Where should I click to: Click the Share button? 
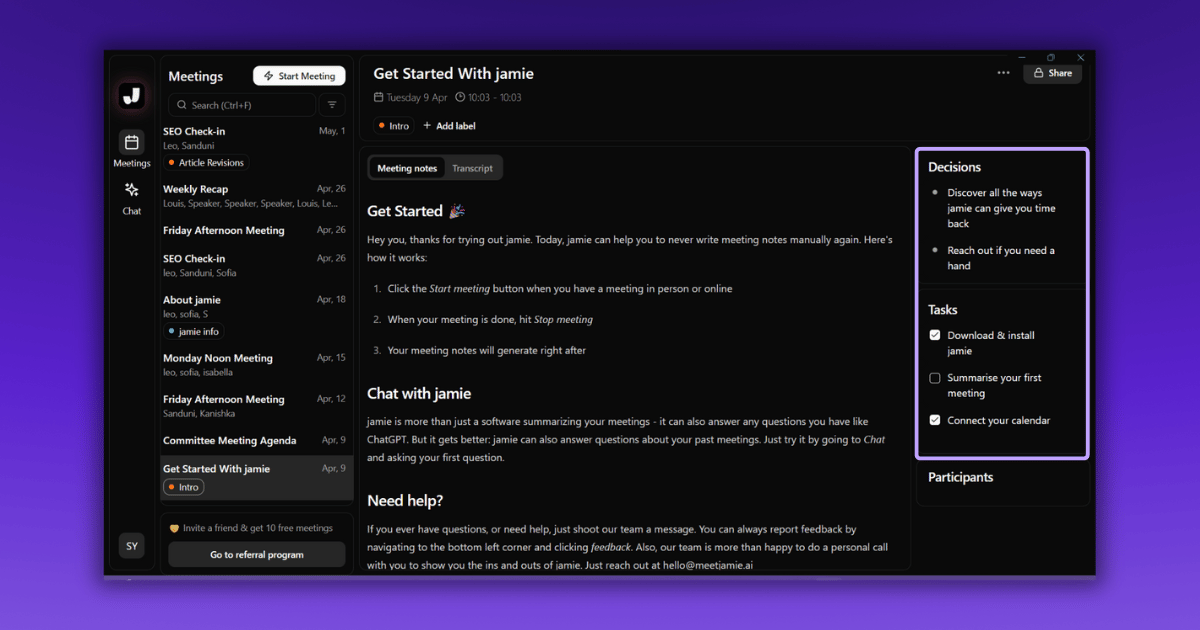pyautogui.click(x=1052, y=73)
